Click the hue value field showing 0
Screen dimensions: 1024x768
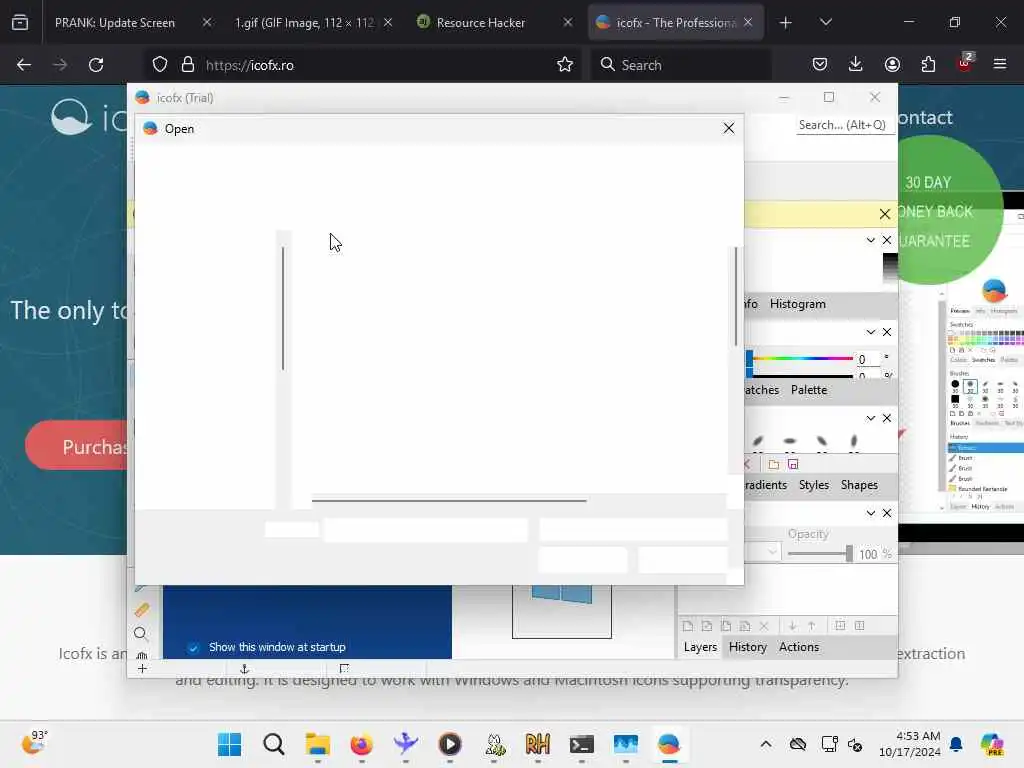(867, 359)
